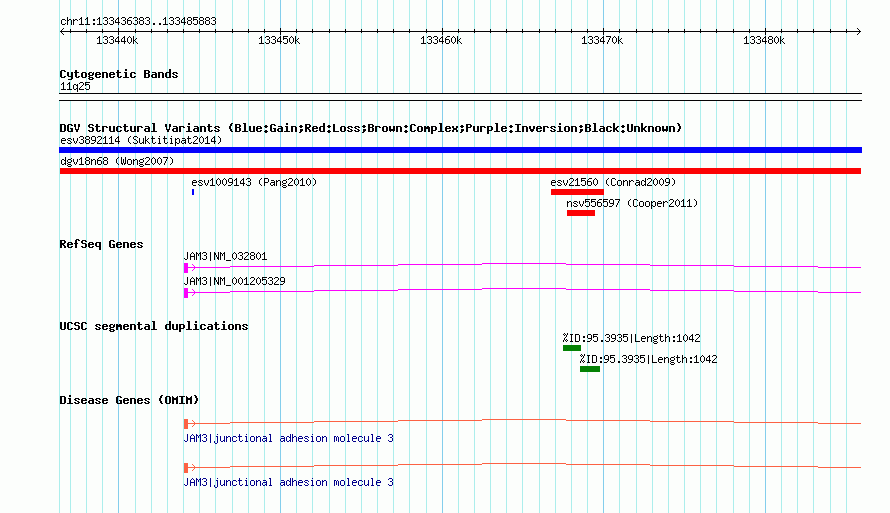Click the lower green segmental duplication bar
The width and height of the screenshot is (890, 513).
tap(590, 369)
